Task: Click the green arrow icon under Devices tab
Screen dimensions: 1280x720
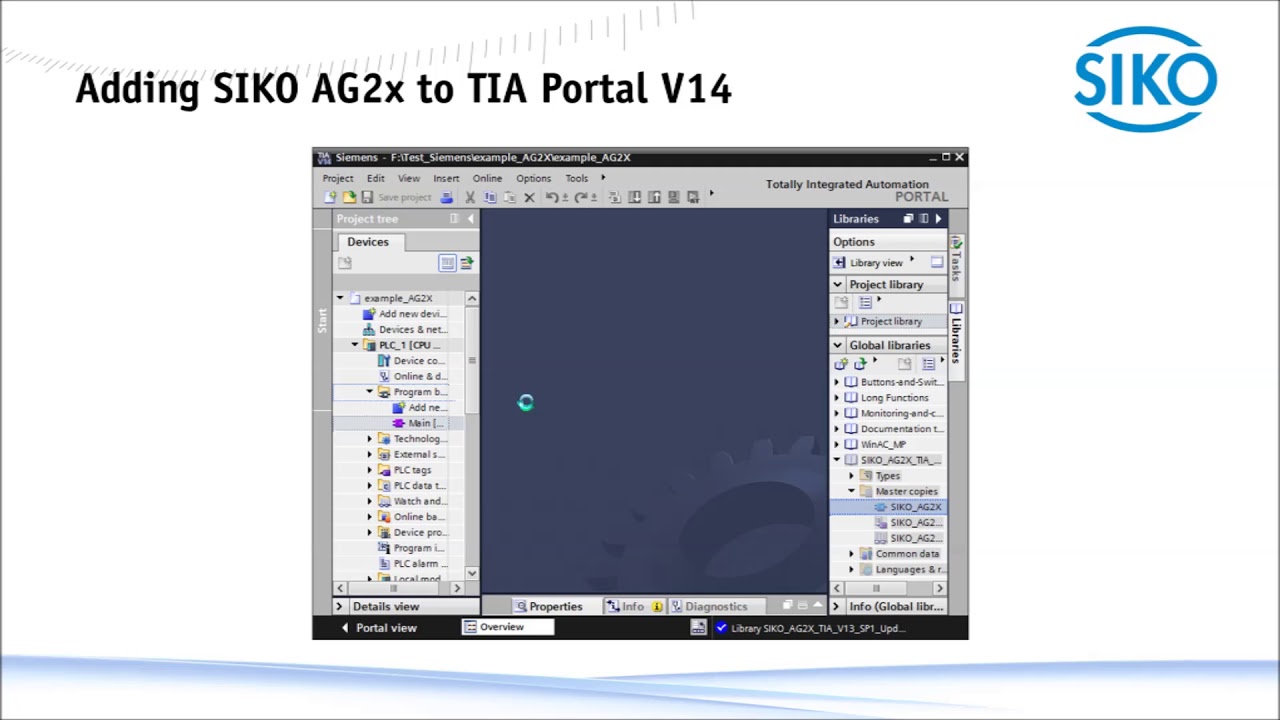Action: click(x=466, y=262)
